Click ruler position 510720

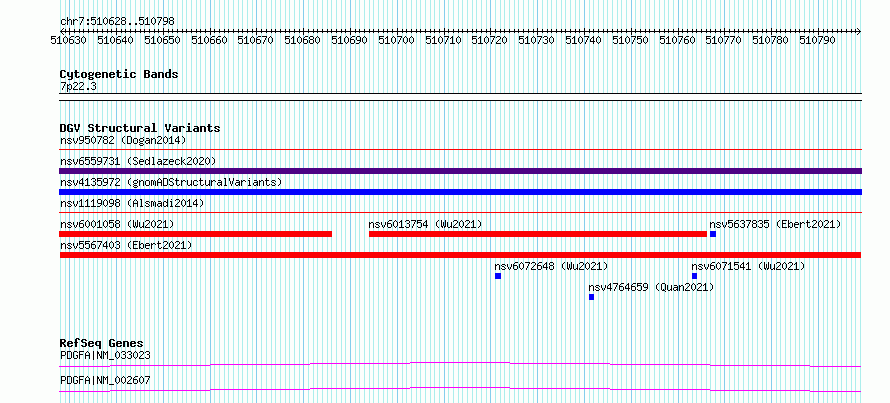tap(490, 40)
